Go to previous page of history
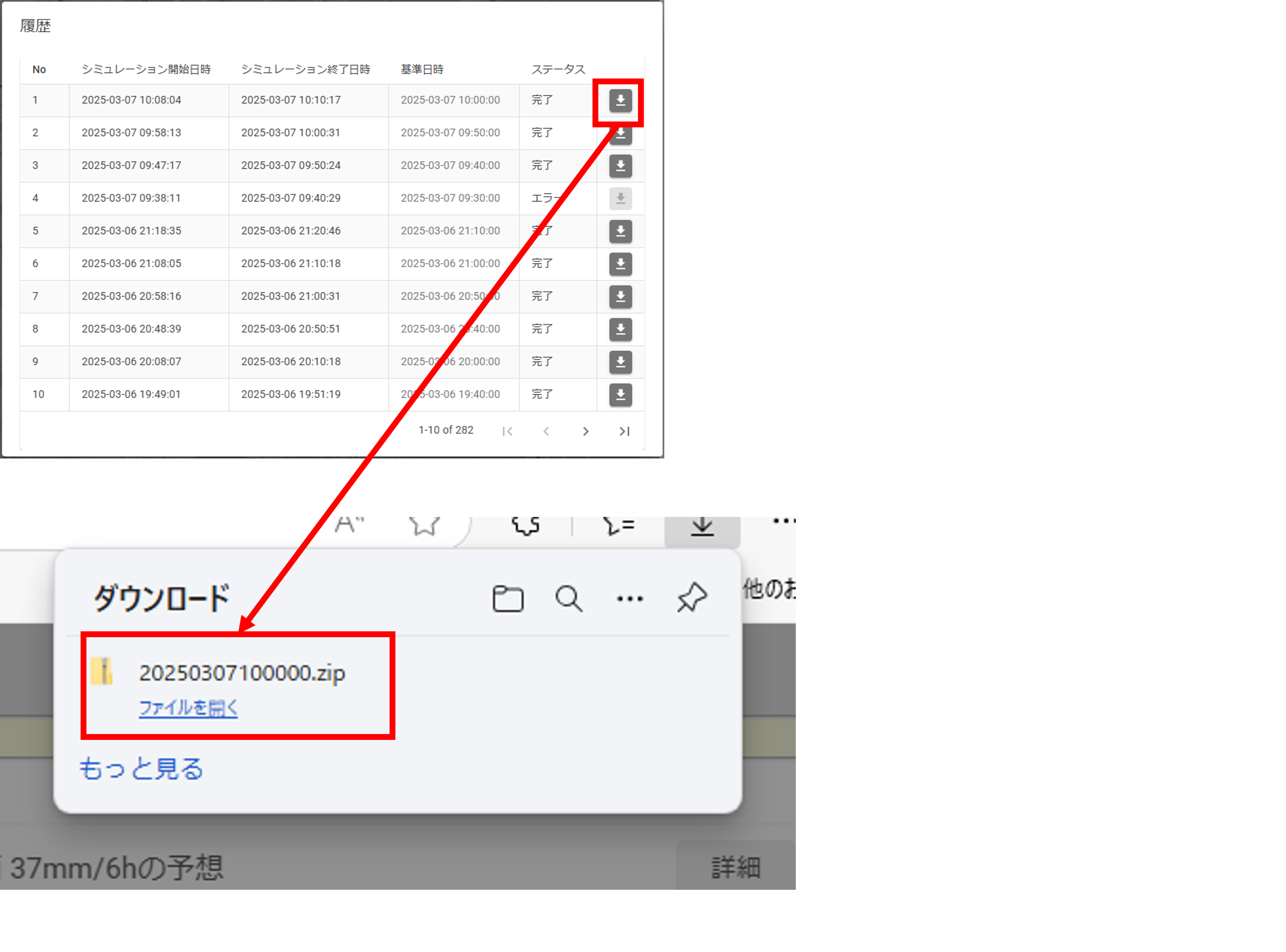This screenshot has width=1286, height=952. [x=546, y=431]
